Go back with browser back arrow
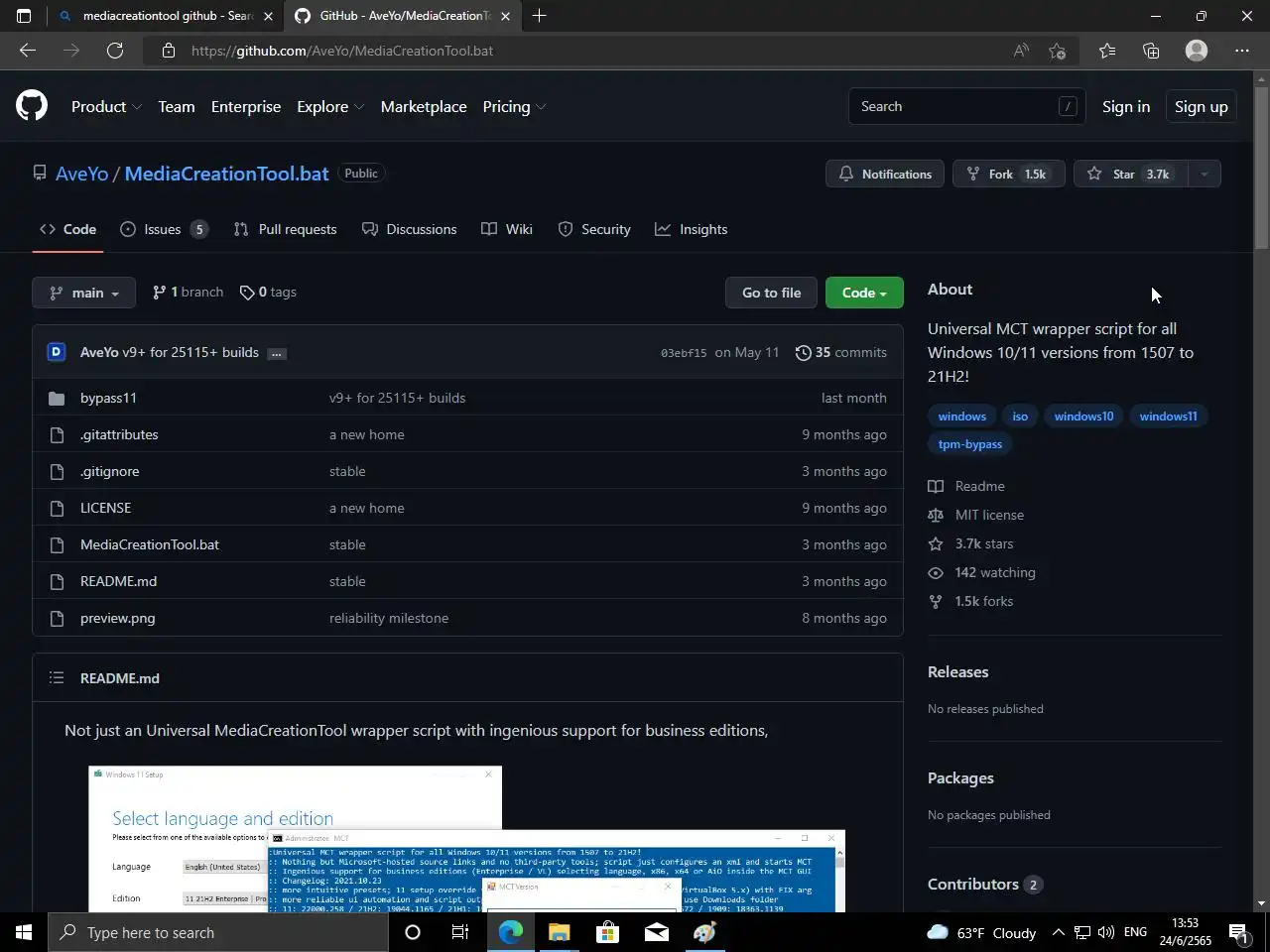1270x952 pixels. 28,51
